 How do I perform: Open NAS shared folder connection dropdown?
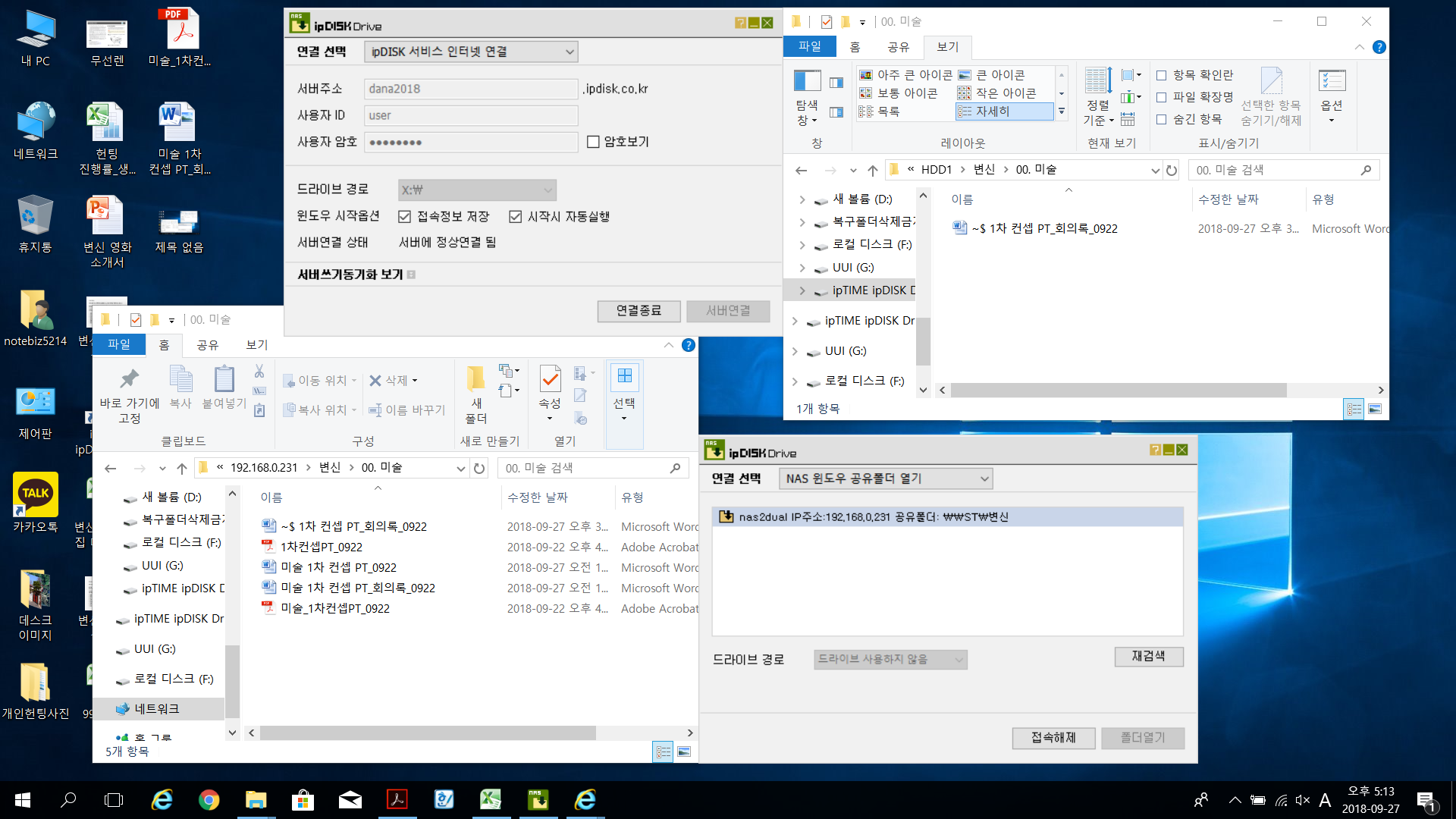[x=886, y=479]
